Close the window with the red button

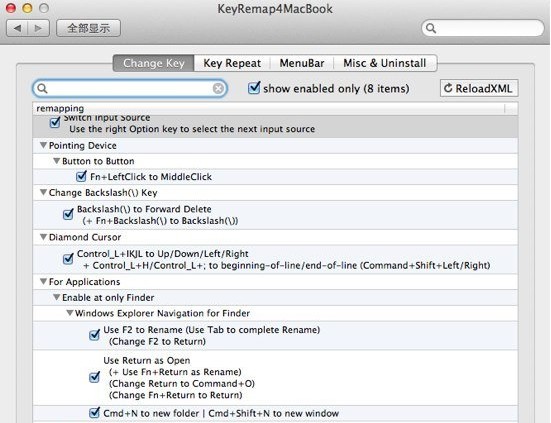(x=11, y=8)
